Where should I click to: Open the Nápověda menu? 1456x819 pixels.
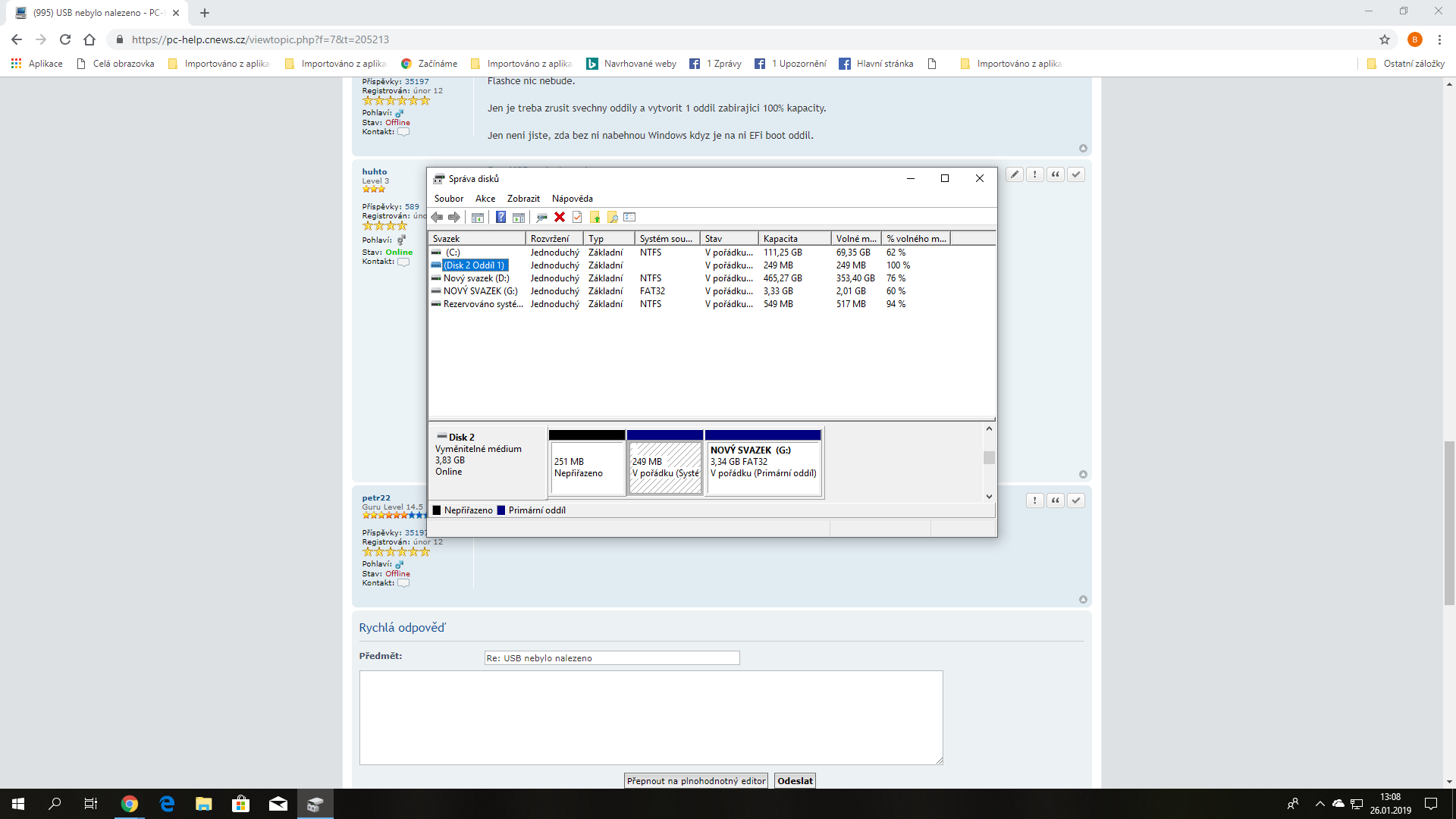(x=572, y=199)
